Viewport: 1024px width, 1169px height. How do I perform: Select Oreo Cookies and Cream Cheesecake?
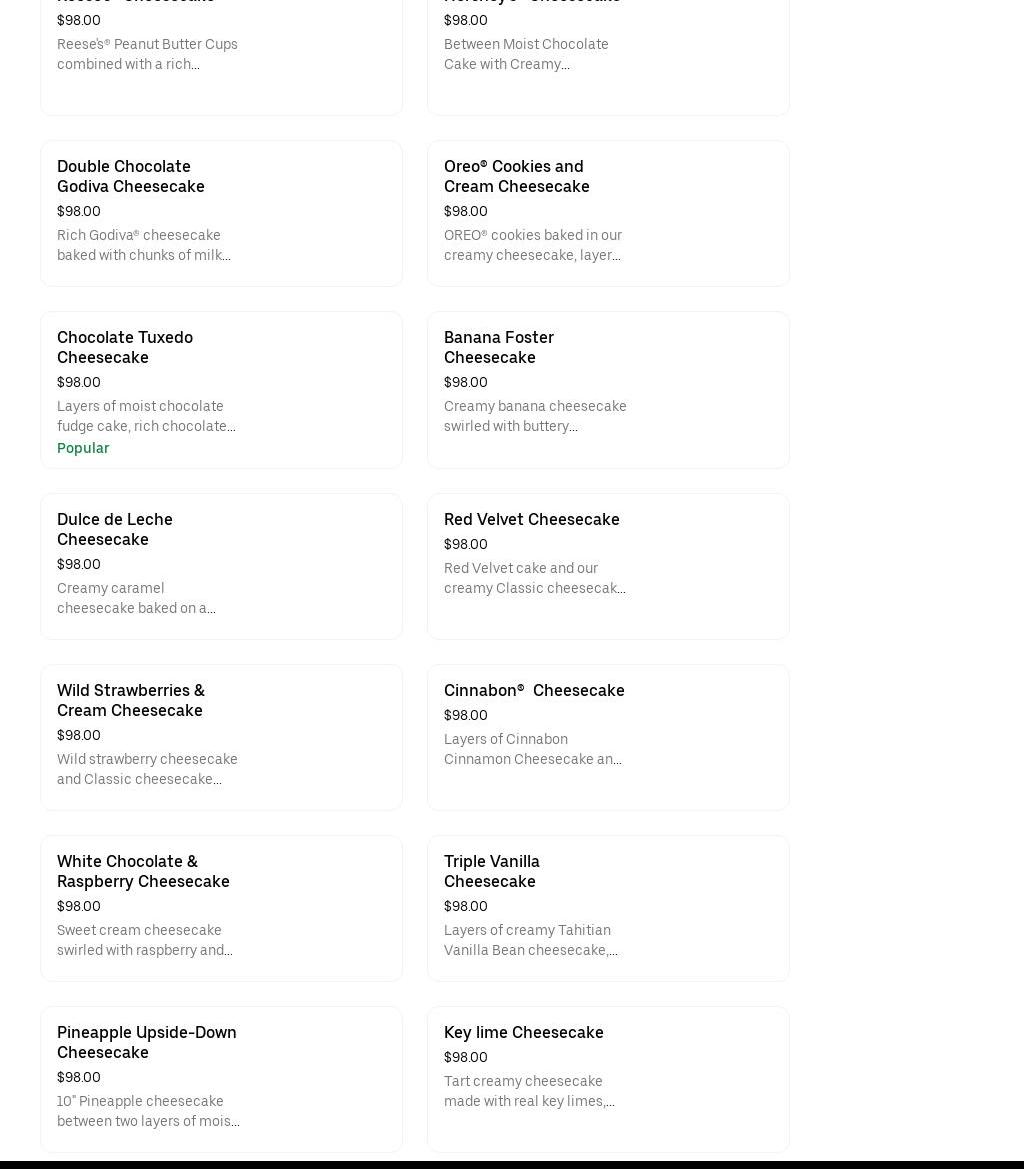516,177
